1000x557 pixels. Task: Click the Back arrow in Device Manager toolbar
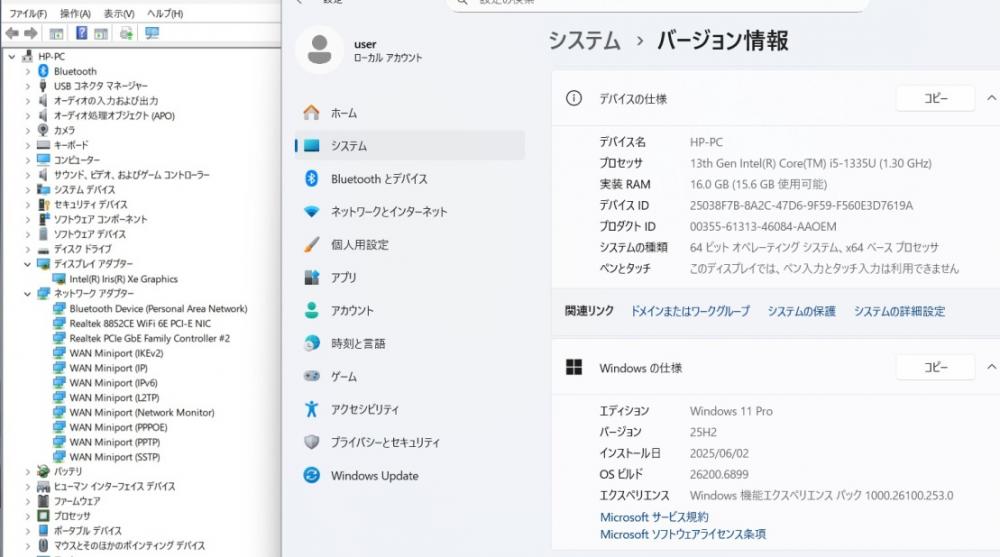click(11, 33)
